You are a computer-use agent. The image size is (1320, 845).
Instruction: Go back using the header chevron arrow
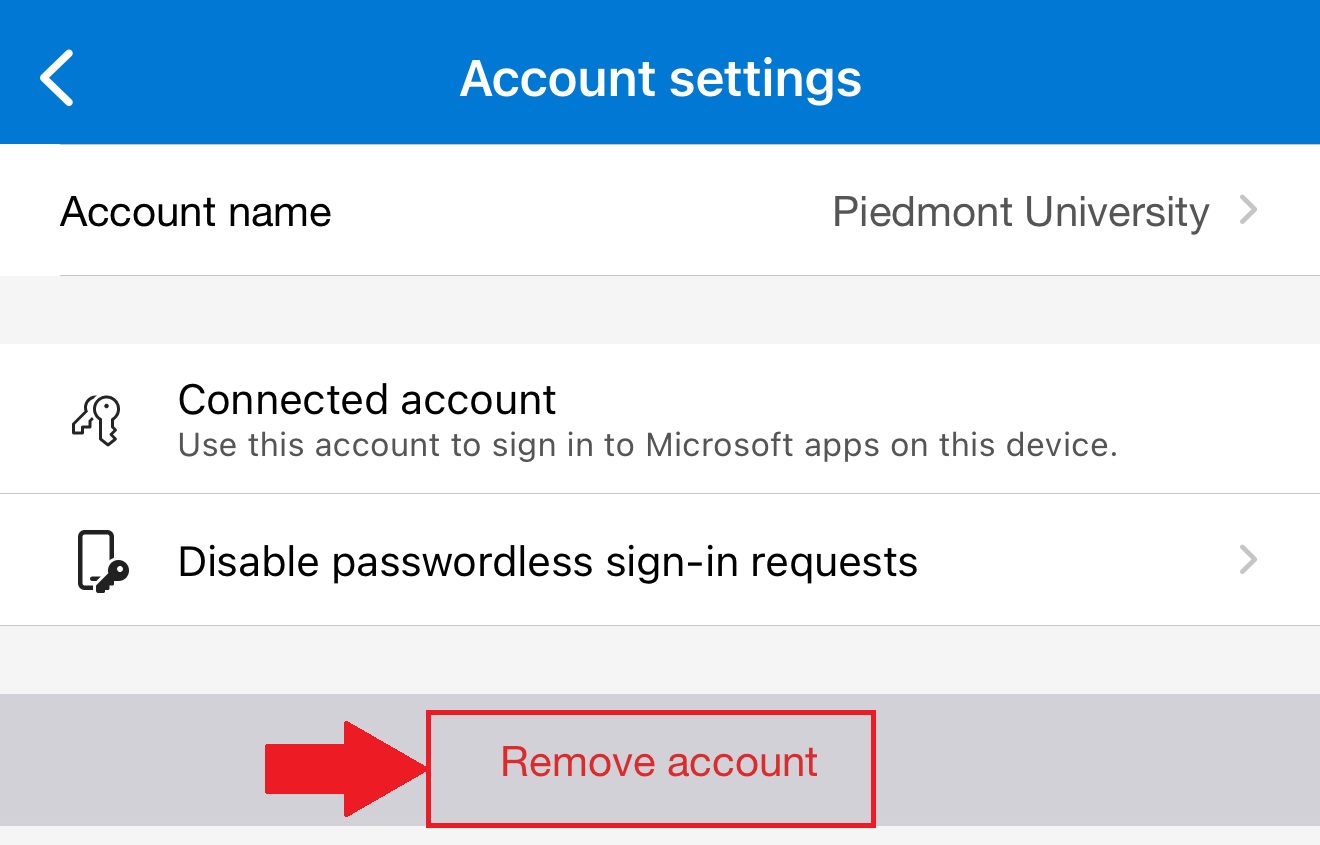(57, 78)
